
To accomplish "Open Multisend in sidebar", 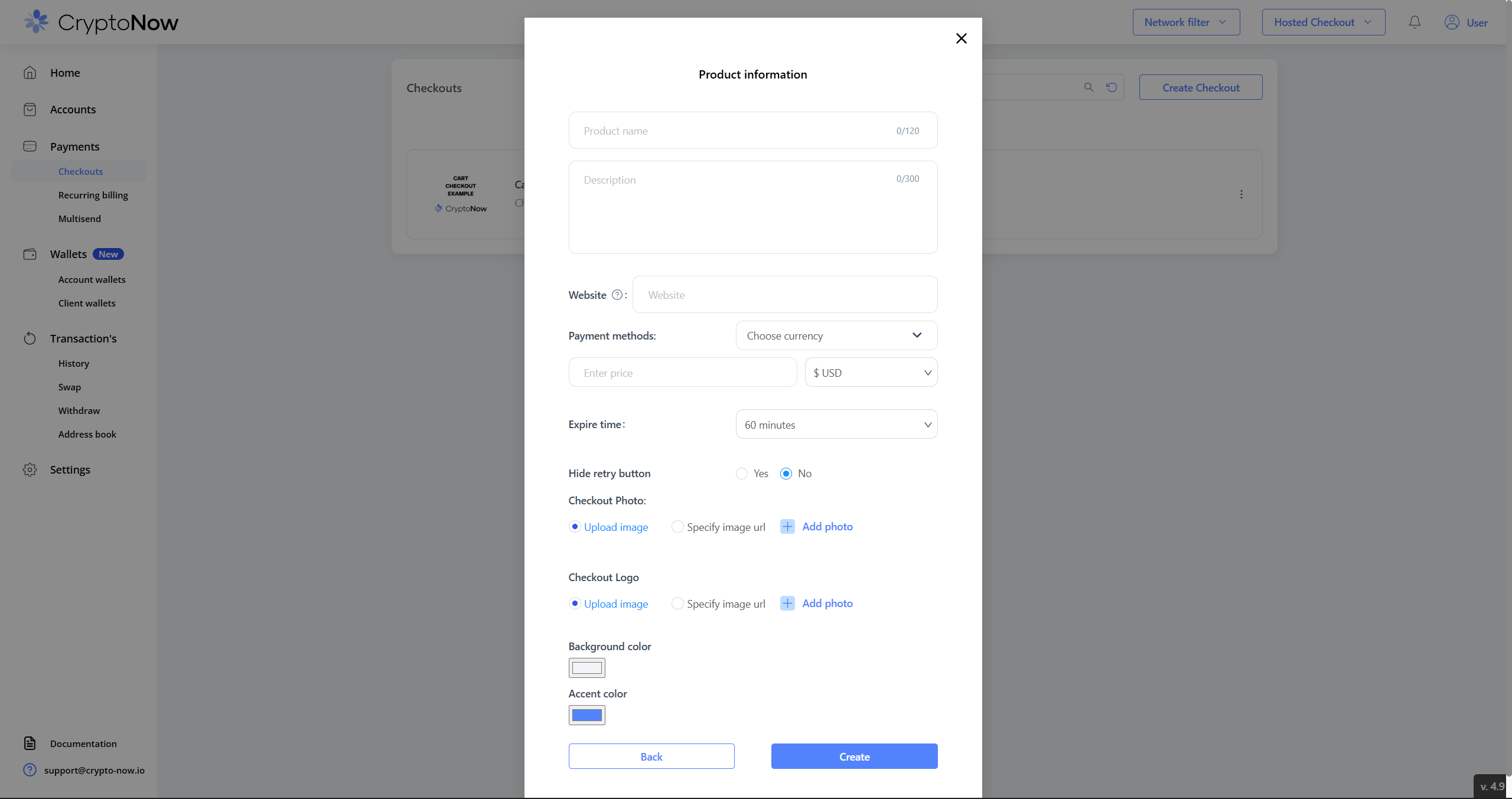I will click(79, 218).
